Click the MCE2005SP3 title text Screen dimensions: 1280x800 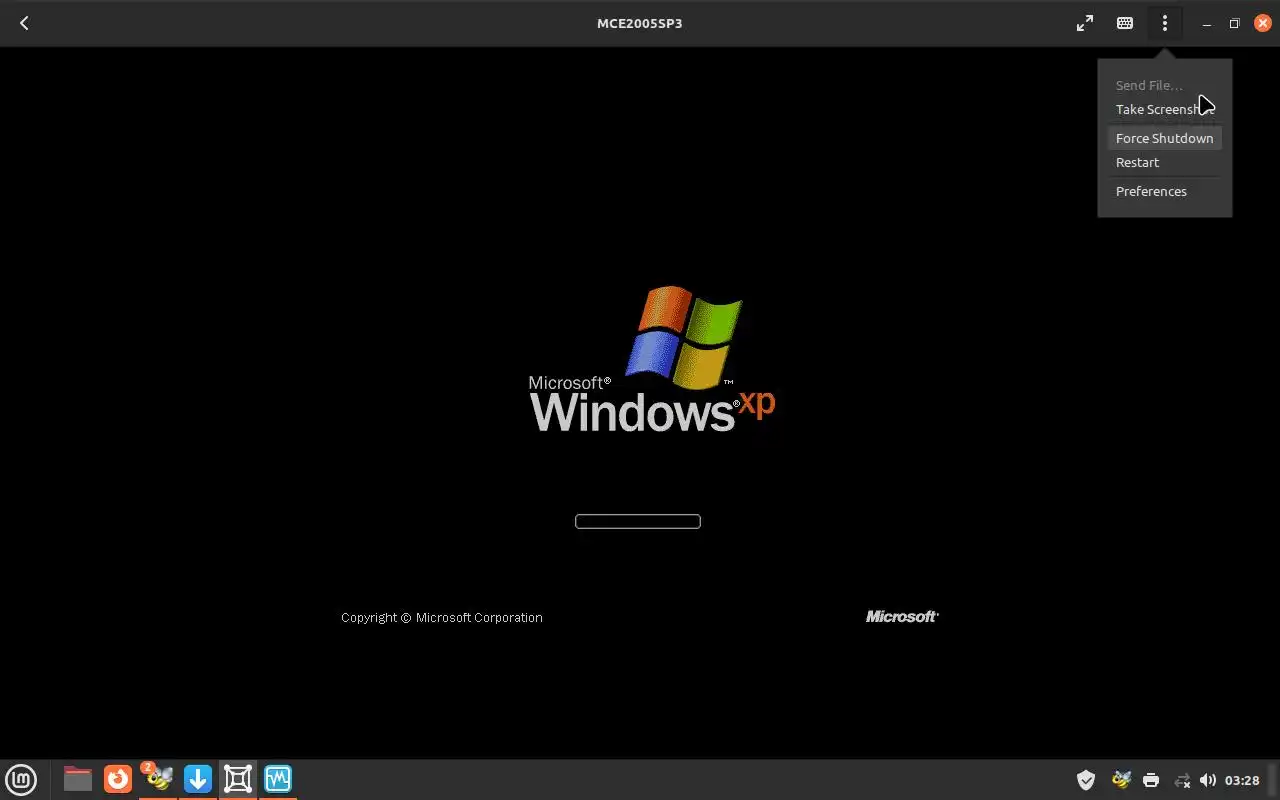point(640,23)
